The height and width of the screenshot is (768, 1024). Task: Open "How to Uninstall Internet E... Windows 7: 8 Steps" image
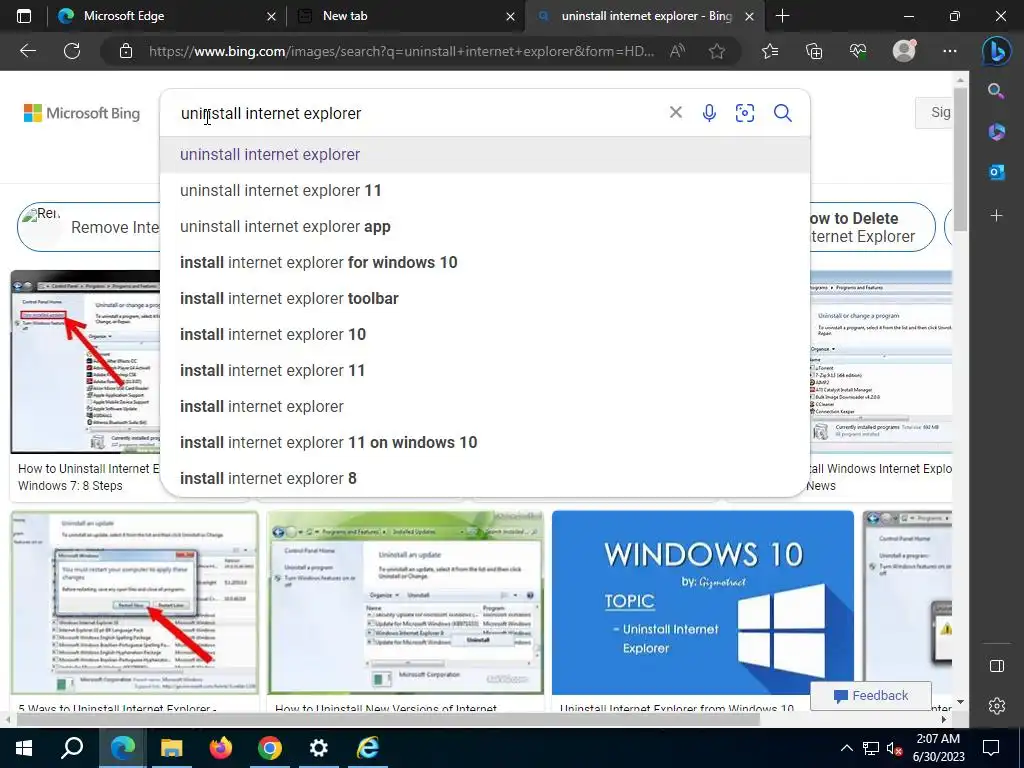point(85,362)
